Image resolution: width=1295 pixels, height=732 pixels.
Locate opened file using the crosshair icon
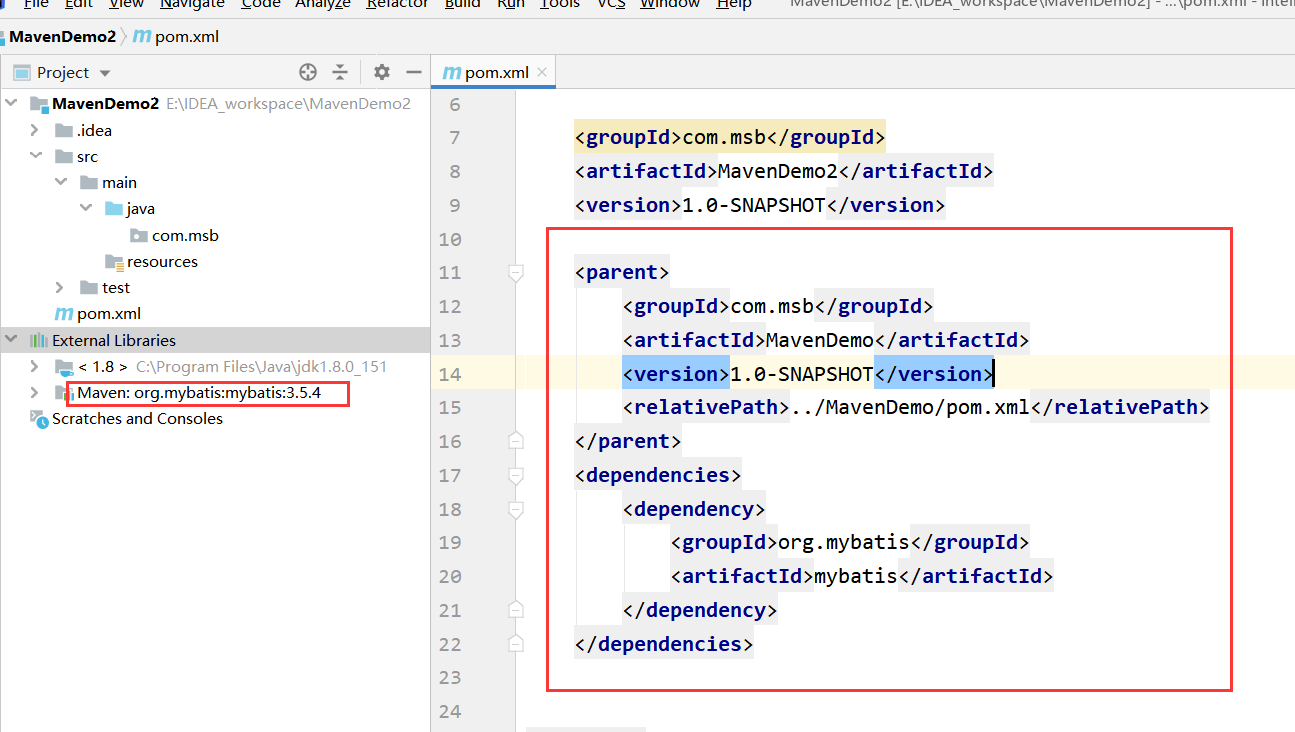pyautogui.click(x=308, y=71)
